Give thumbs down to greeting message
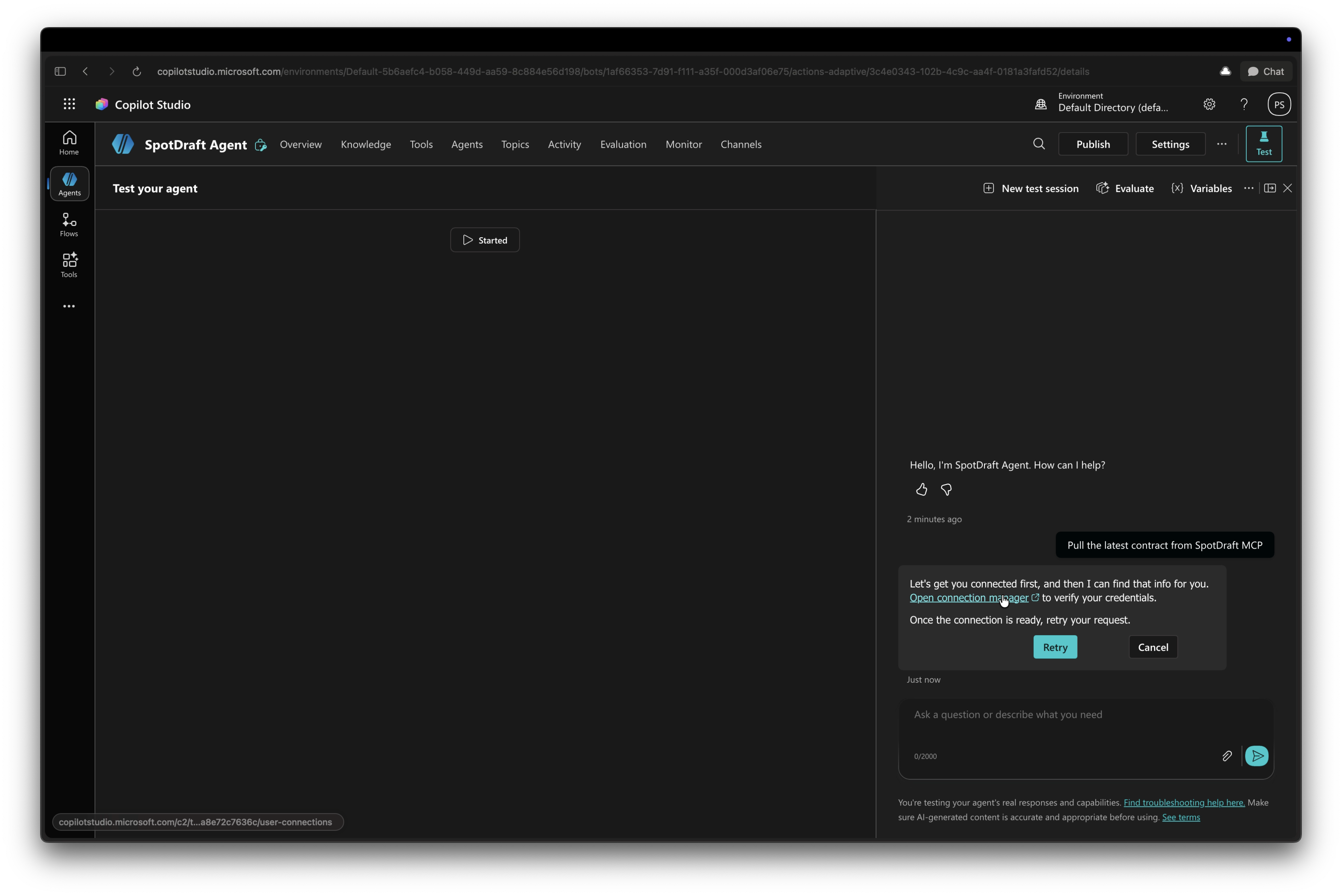The height and width of the screenshot is (896, 1342). (x=946, y=490)
